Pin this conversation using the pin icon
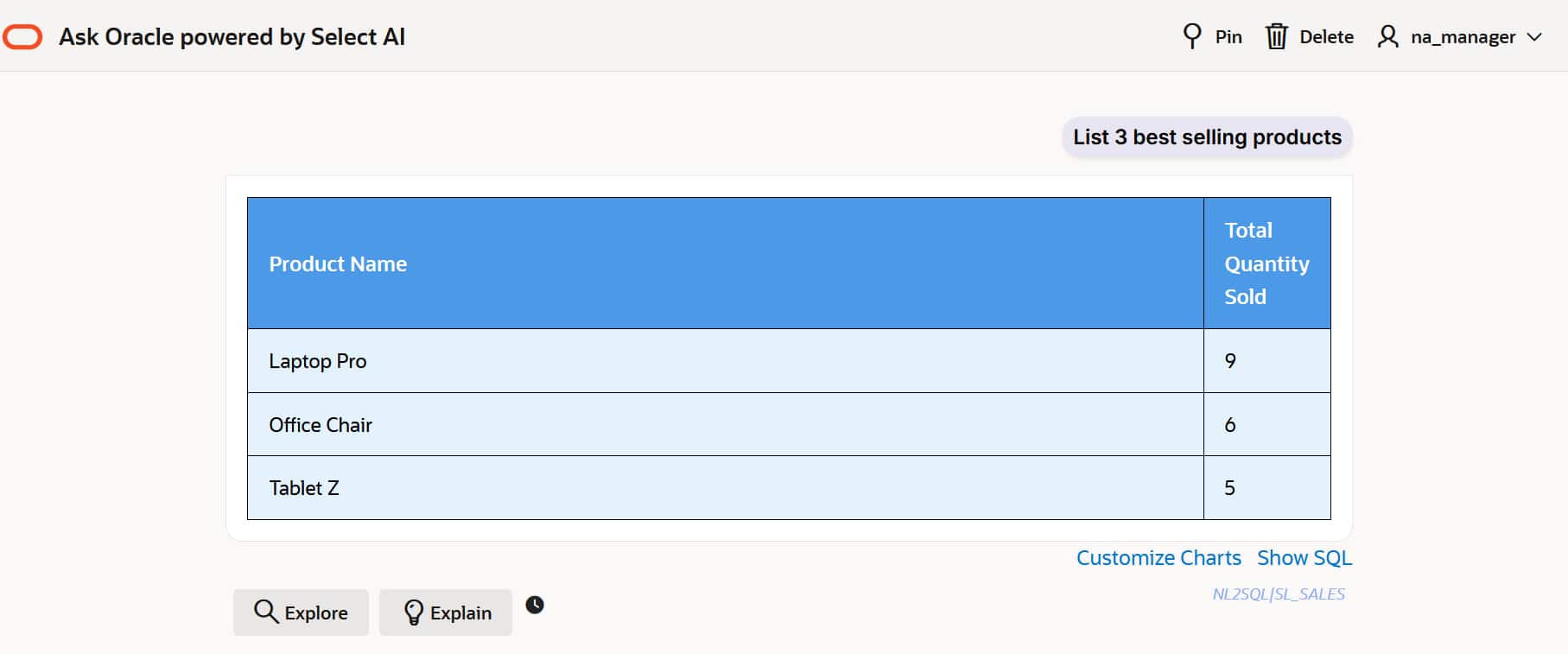This screenshot has width=1568, height=654. [x=1192, y=36]
